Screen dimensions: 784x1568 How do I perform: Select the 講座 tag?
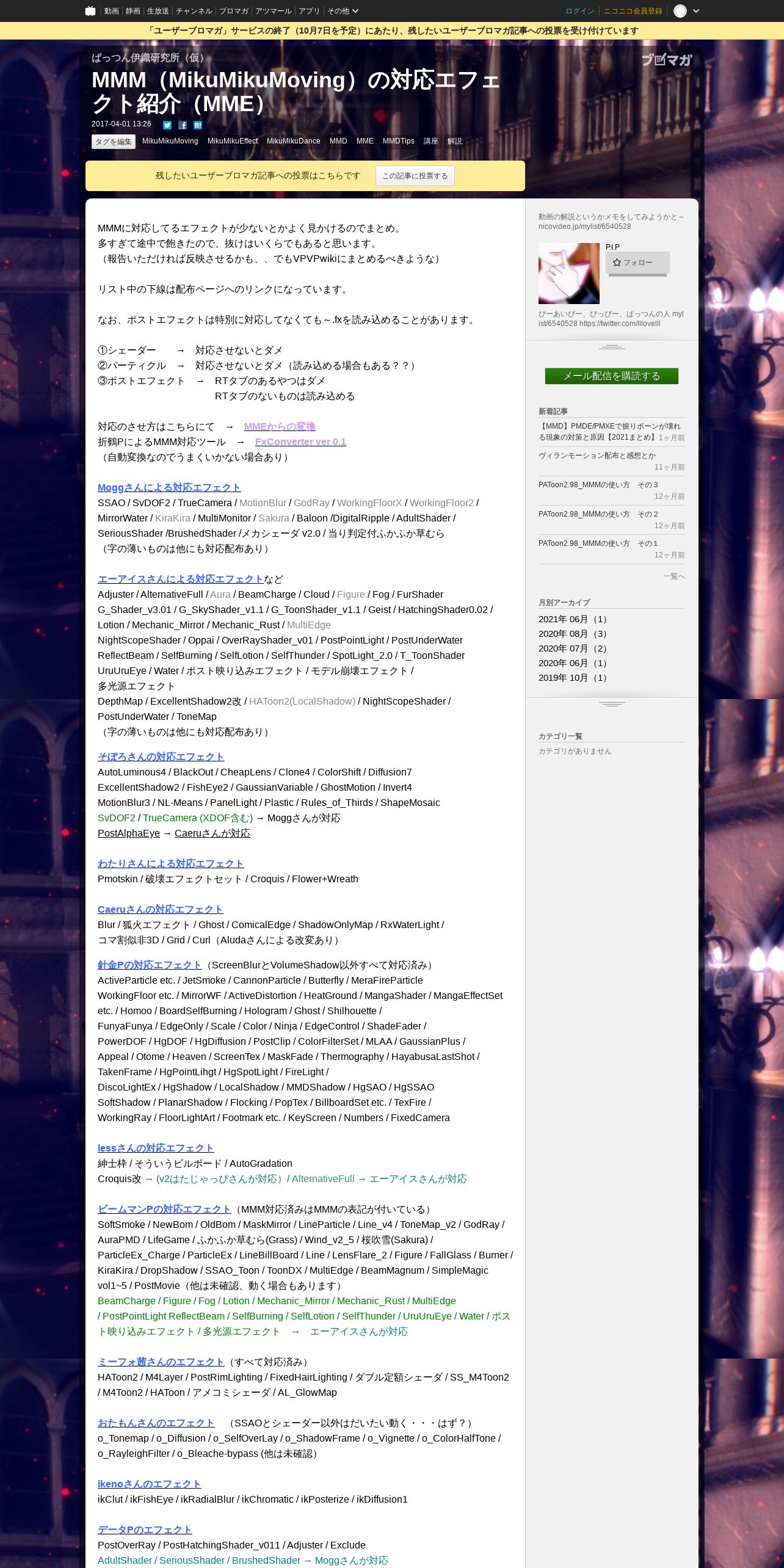(431, 141)
